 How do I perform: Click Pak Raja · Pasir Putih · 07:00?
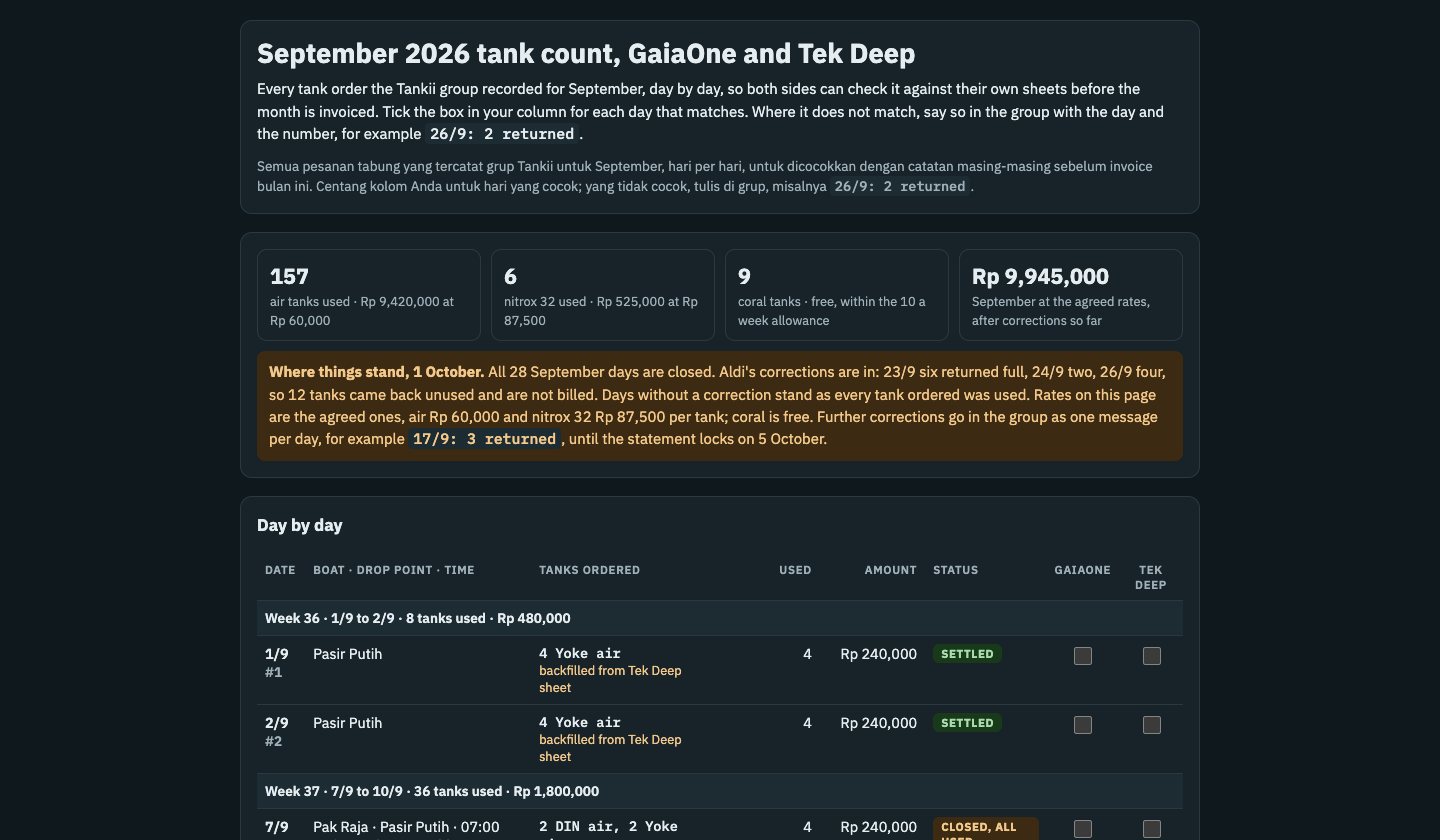click(x=406, y=827)
